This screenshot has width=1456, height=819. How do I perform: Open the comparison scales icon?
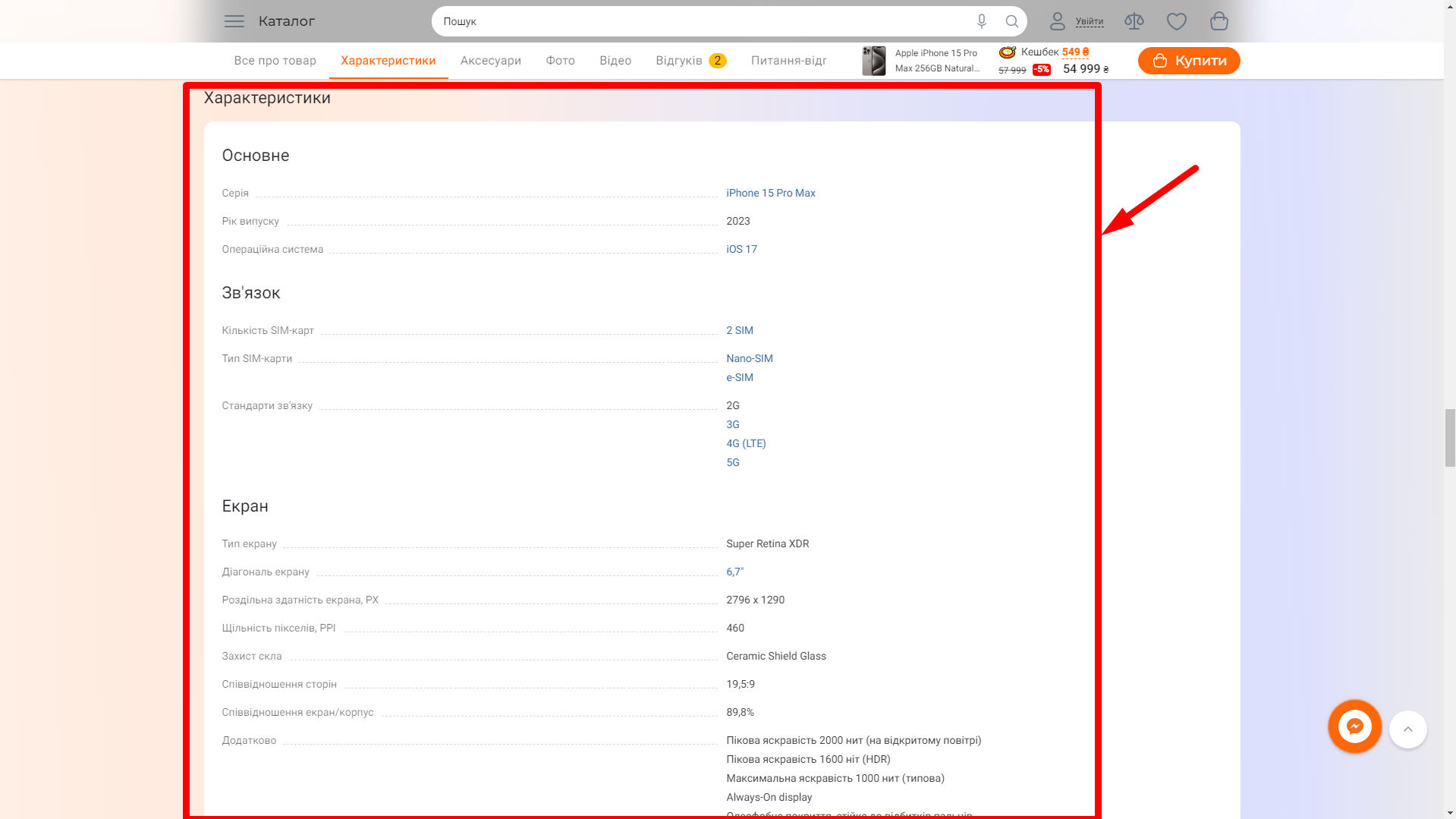(x=1134, y=21)
